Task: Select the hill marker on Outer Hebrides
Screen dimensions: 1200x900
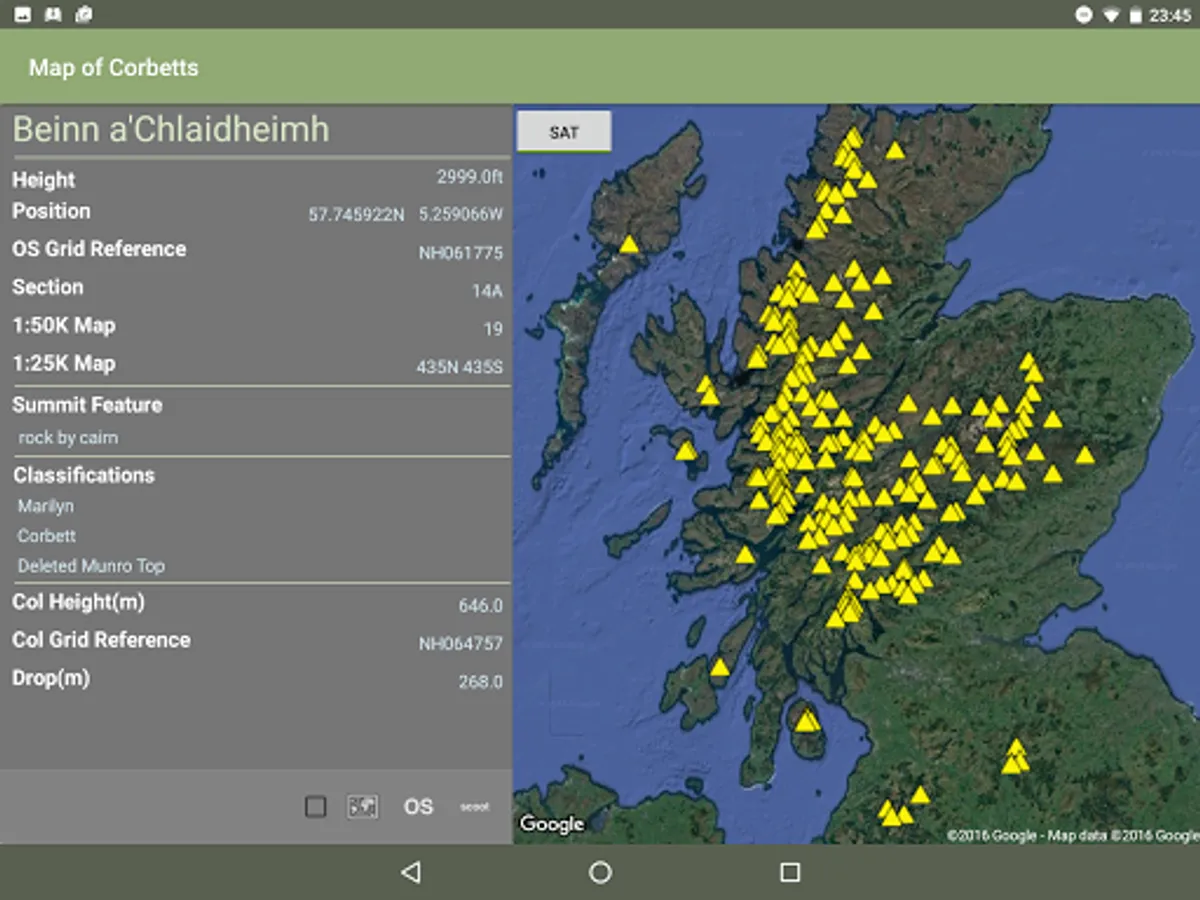Action: coord(629,245)
